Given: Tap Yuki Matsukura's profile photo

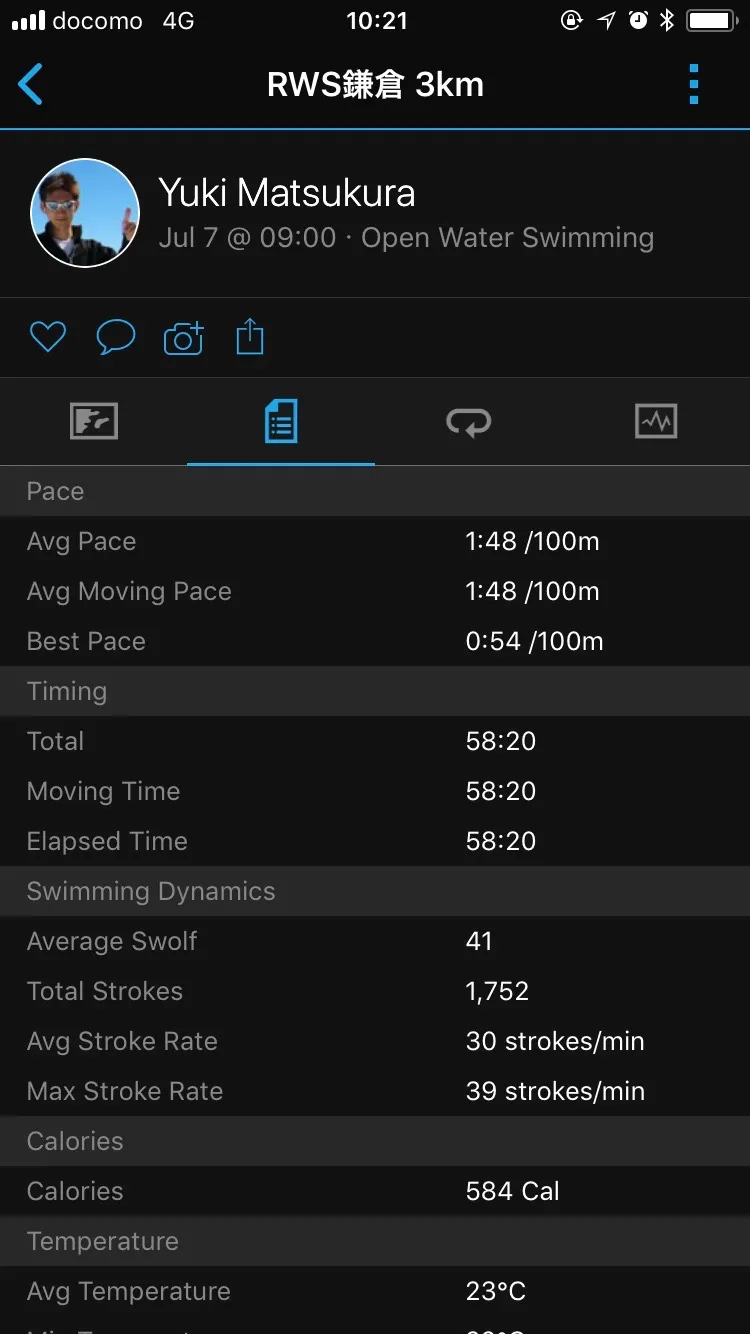Looking at the screenshot, I should (85, 212).
